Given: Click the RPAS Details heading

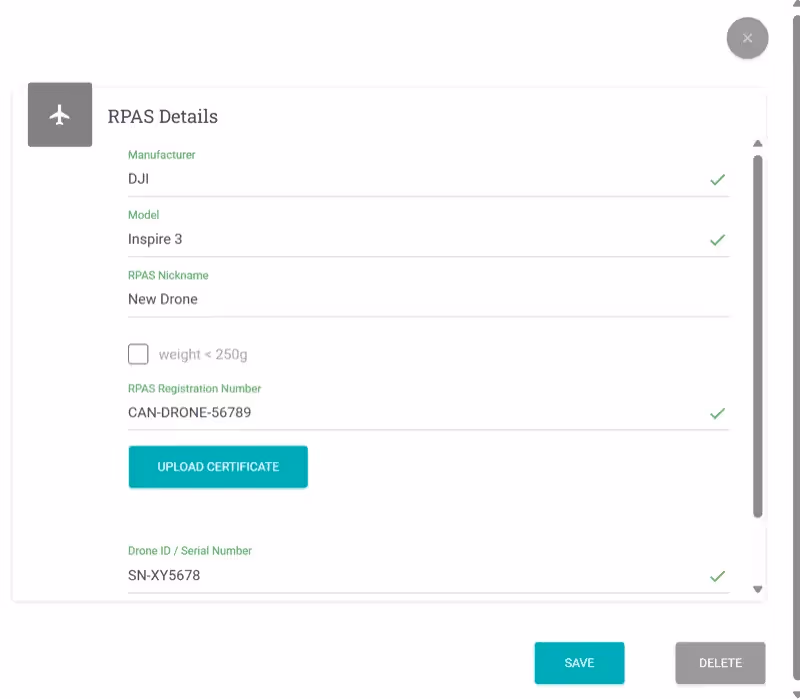Looking at the screenshot, I should (x=163, y=117).
